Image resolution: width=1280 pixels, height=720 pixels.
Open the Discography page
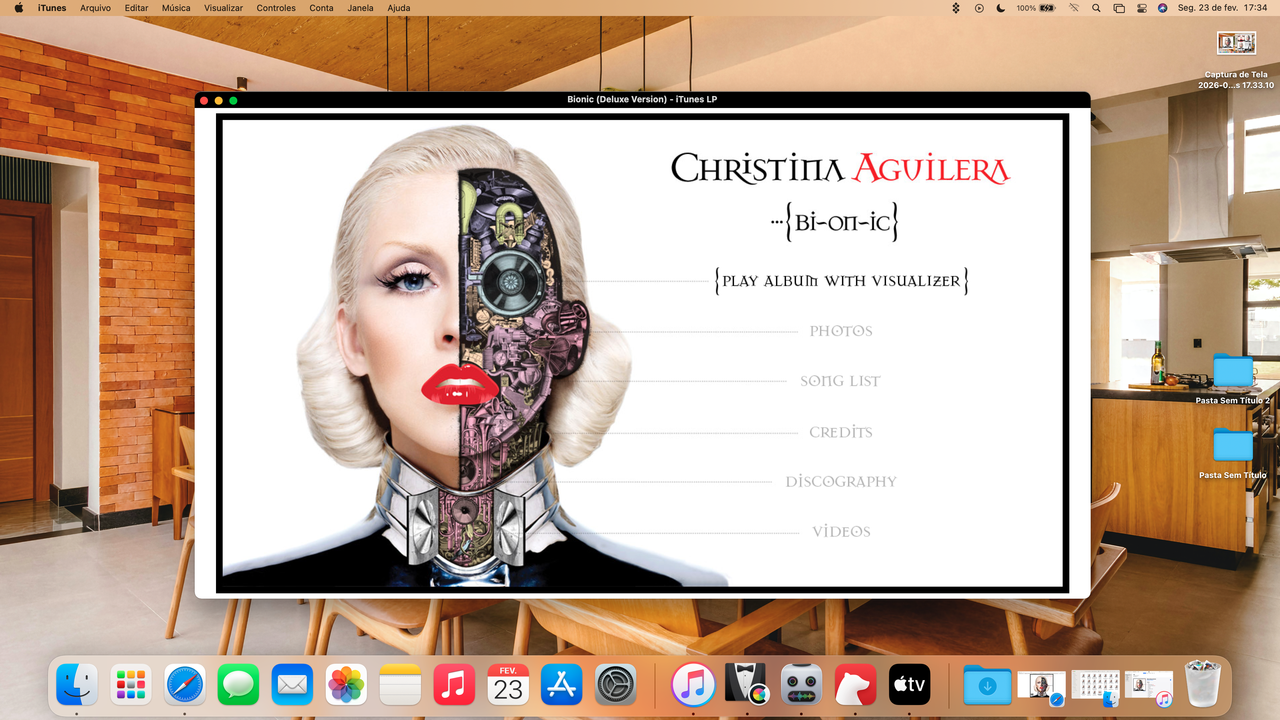click(x=841, y=481)
